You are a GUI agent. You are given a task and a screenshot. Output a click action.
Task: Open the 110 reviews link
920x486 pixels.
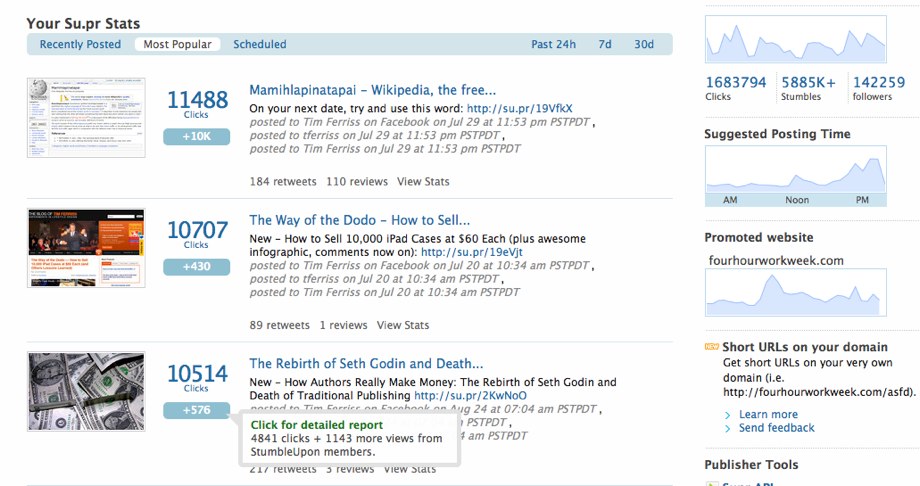click(x=357, y=182)
